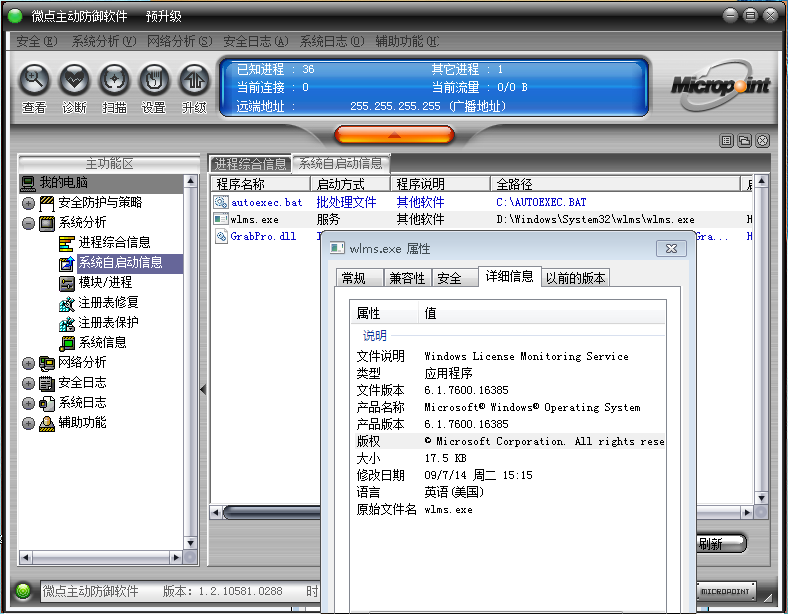This screenshot has height=614, width=788.
Task: Expand the 辅助功能 tree node
Action: (x=28, y=423)
